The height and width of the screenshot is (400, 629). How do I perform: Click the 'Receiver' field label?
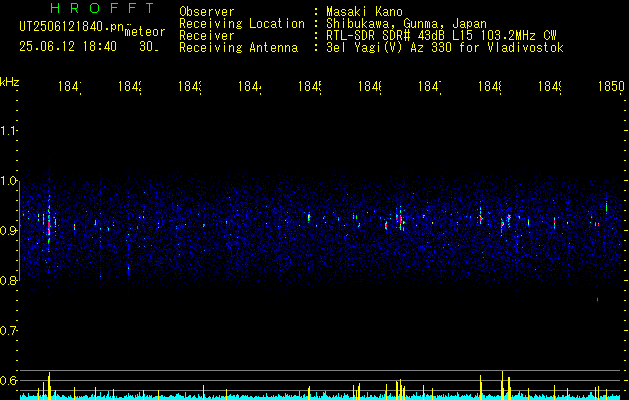pyautogui.click(x=207, y=36)
